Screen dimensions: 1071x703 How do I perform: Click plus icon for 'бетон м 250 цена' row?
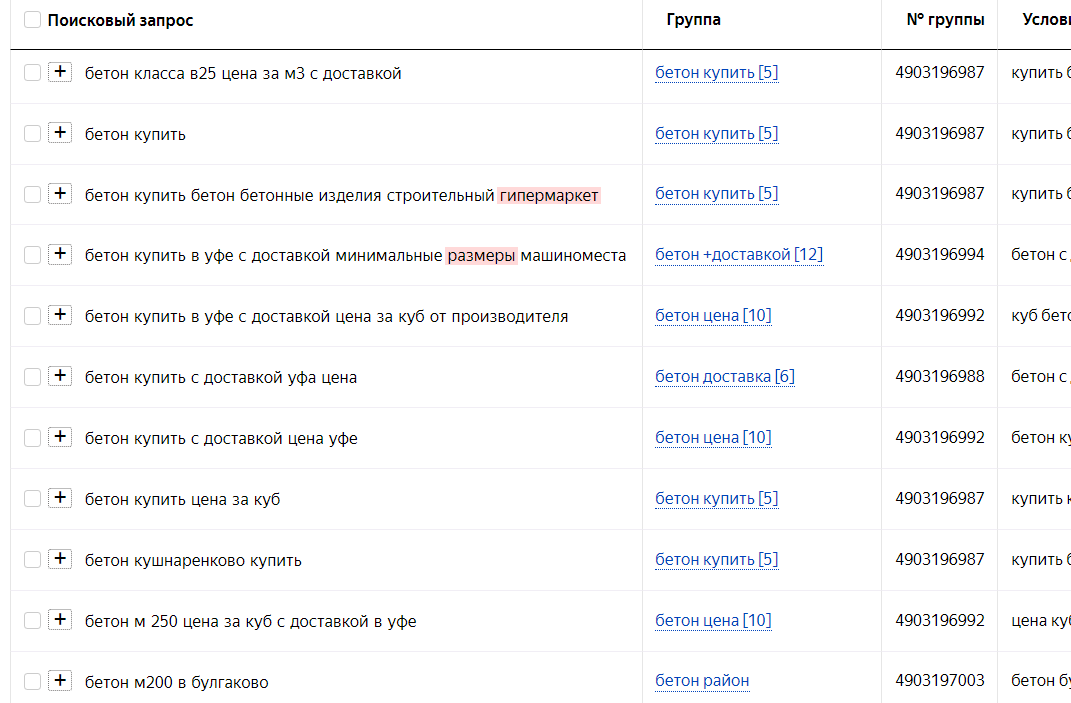point(60,620)
